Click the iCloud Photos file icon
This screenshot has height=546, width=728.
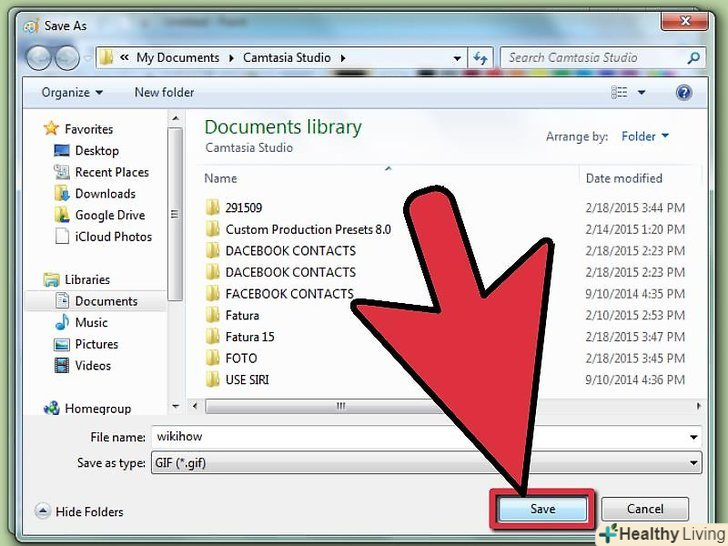point(62,236)
